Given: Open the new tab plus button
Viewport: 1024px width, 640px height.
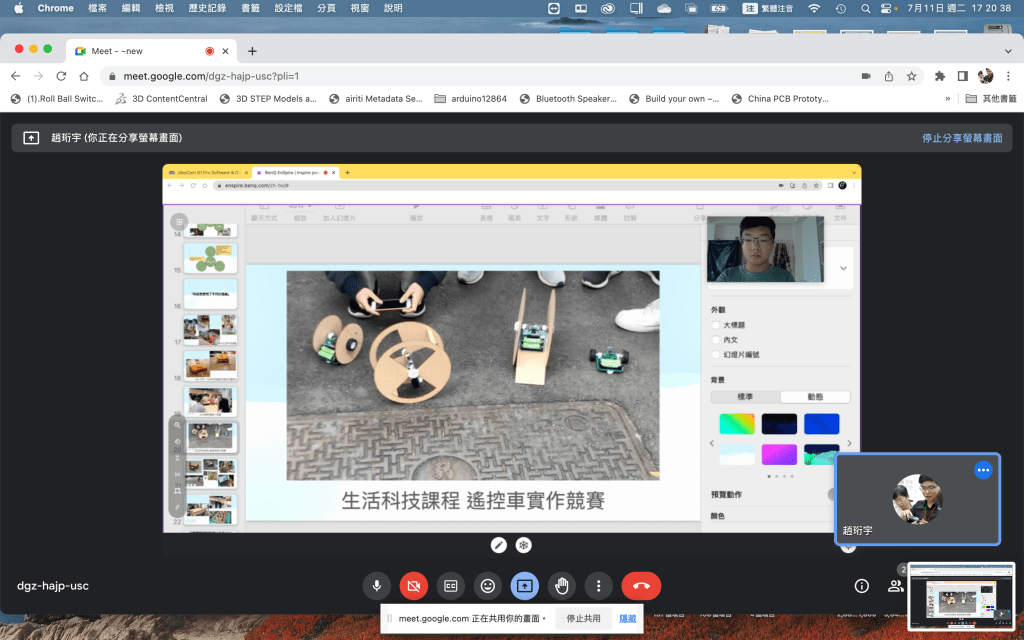Looking at the screenshot, I should 252,51.
